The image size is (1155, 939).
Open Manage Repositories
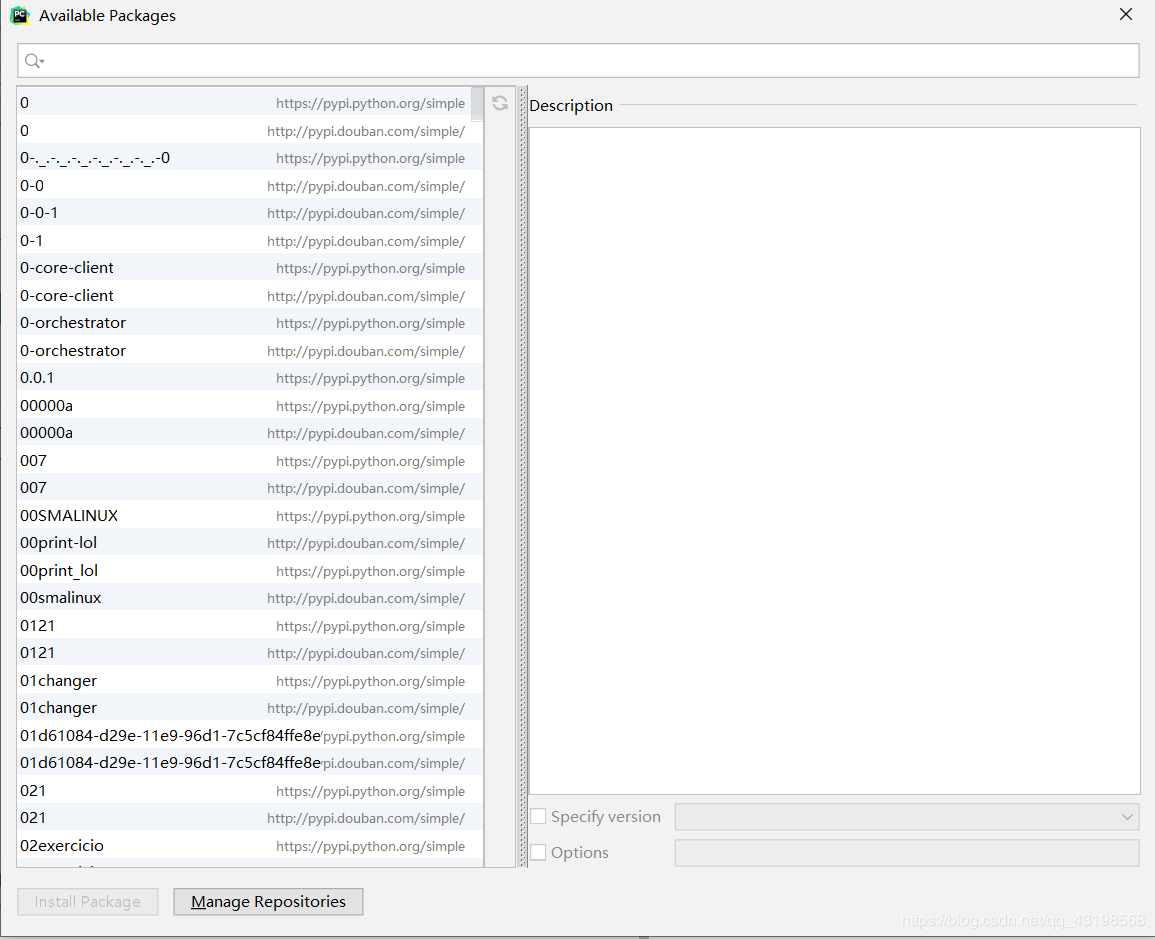pyautogui.click(x=268, y=901)
